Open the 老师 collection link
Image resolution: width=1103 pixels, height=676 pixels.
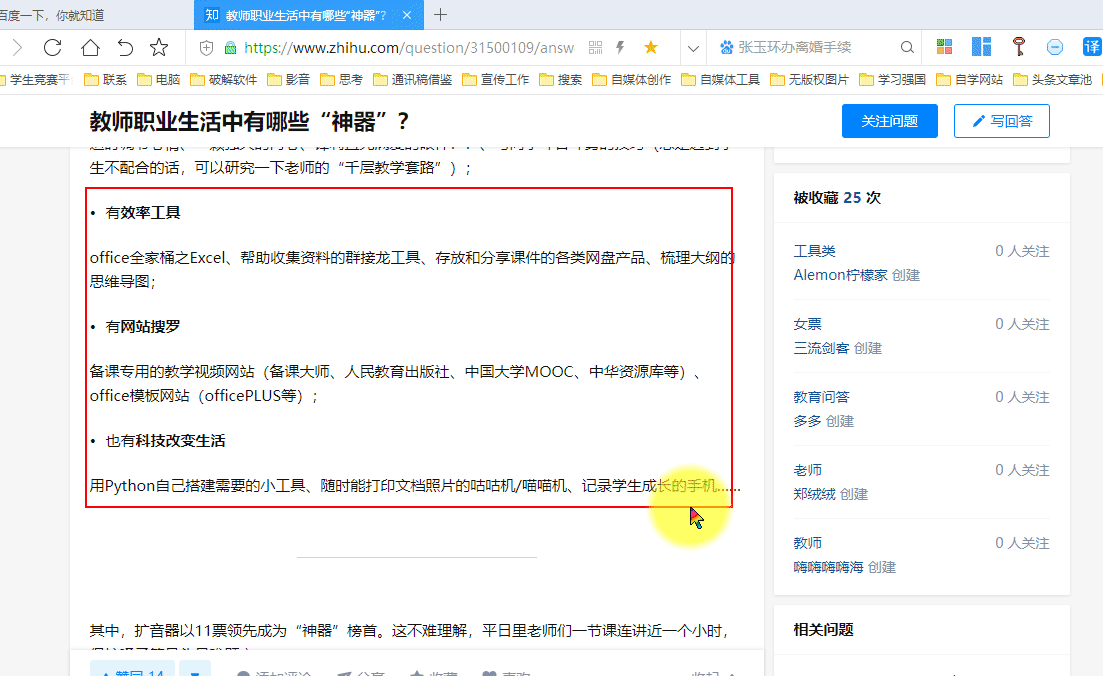(x=808, y=471)
